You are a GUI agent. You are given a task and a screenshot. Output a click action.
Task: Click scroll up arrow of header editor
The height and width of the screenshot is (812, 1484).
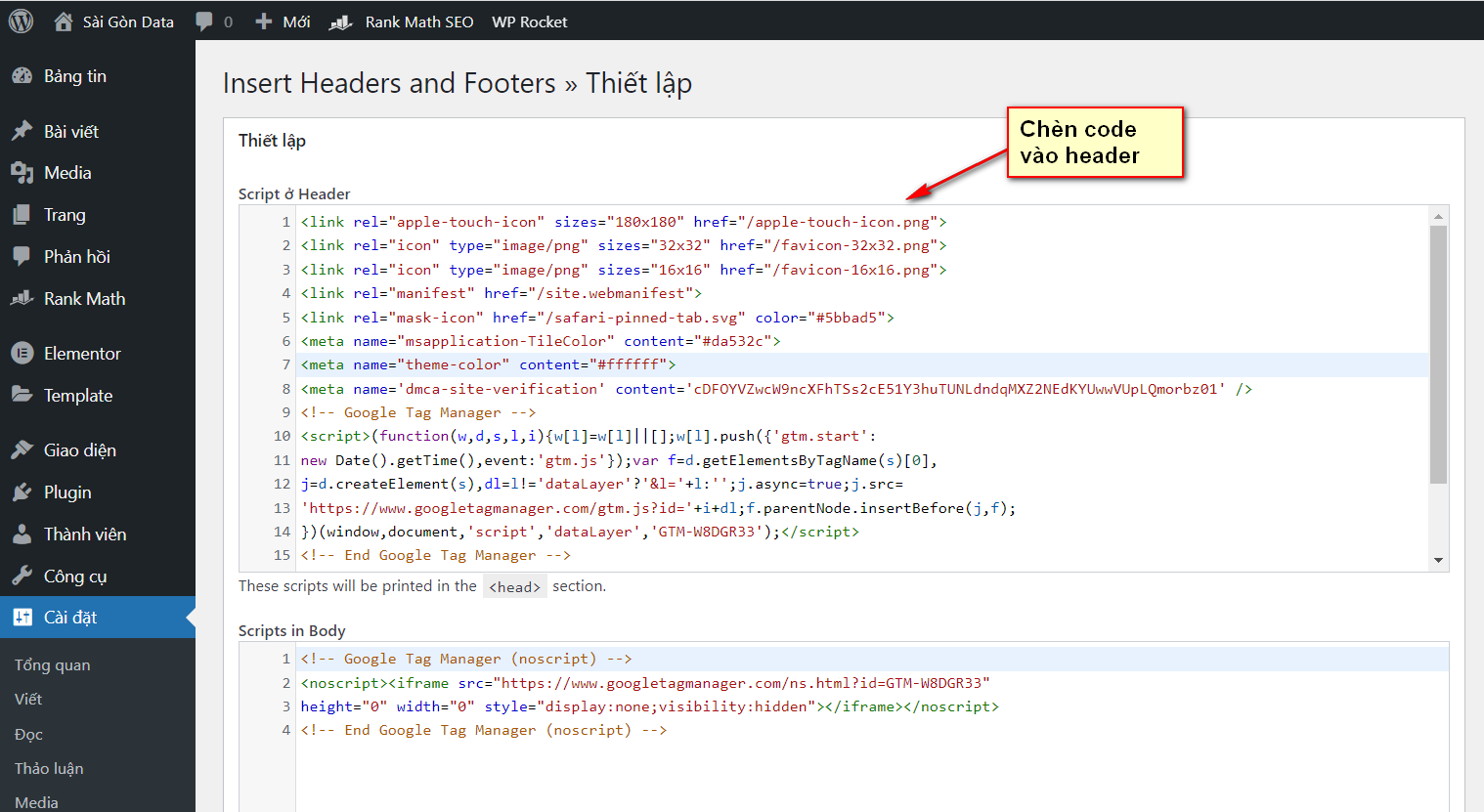[x=1438, y=216]
